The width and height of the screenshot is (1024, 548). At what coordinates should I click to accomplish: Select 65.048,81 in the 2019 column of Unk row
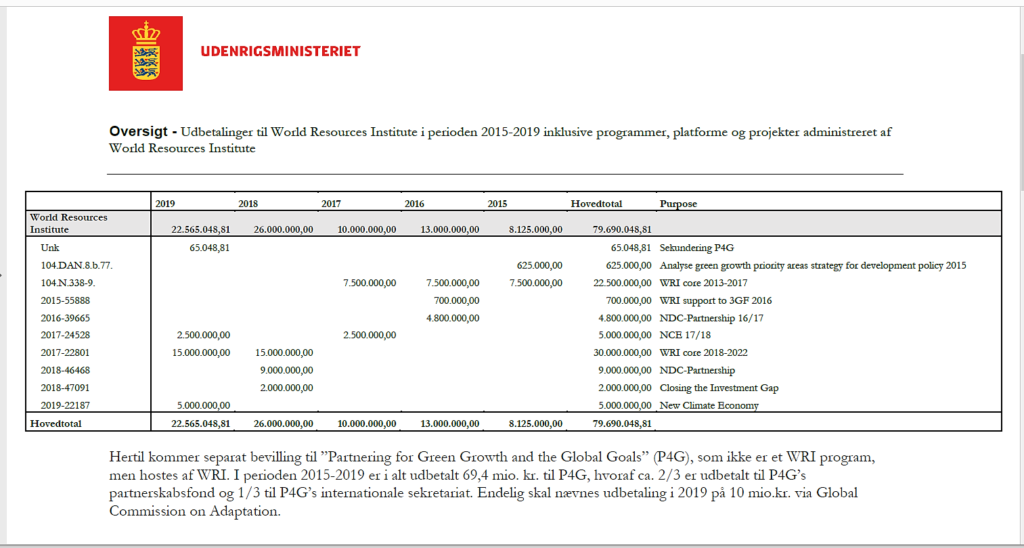[x=211, y=248]
